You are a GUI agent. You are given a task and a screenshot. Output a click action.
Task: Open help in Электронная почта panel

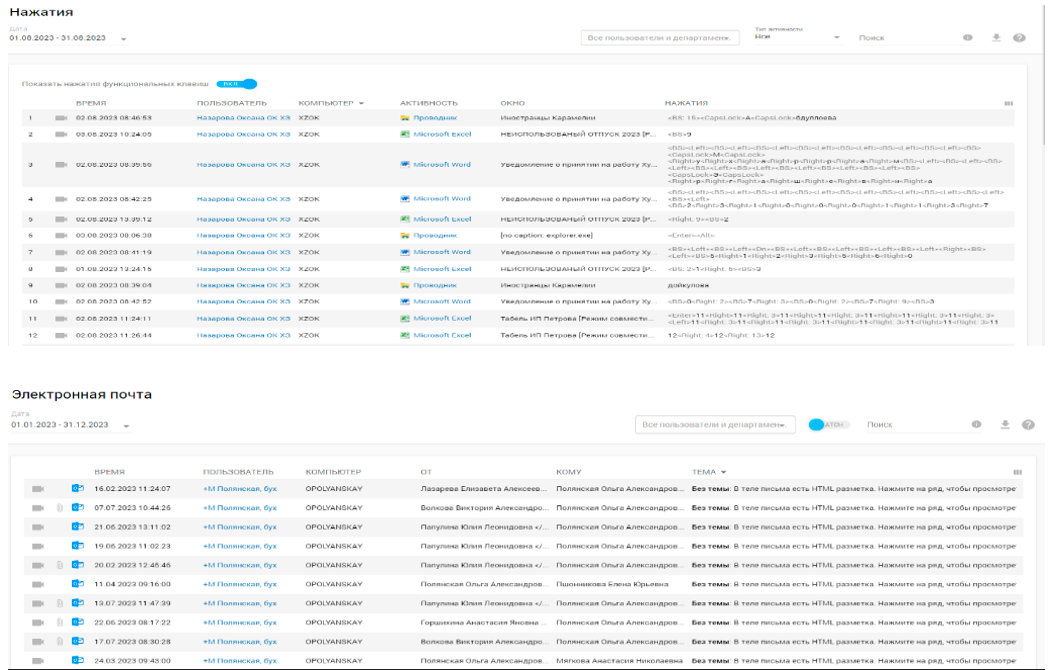pos(1028,425)
